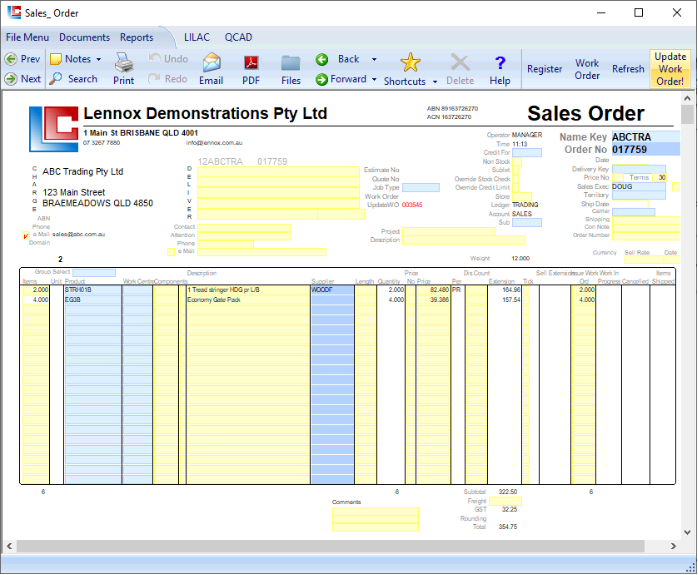Image resolution: width=698 pixels, height=575 pixels.
Task: Click into the Estimate No field
Action: point(420,170)
